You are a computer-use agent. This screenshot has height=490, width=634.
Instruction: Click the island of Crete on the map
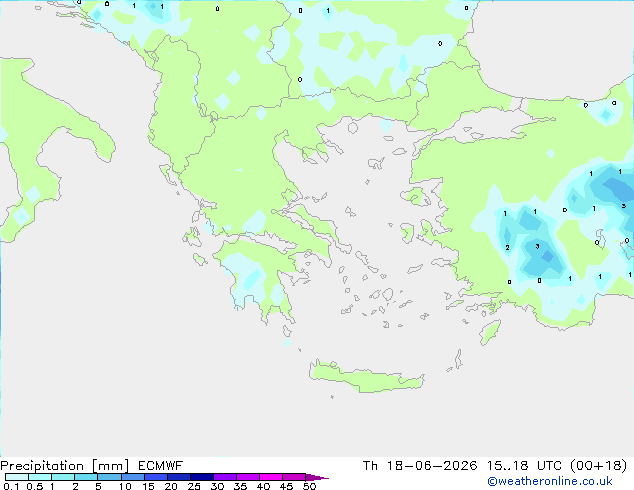[x=366, y=376]
